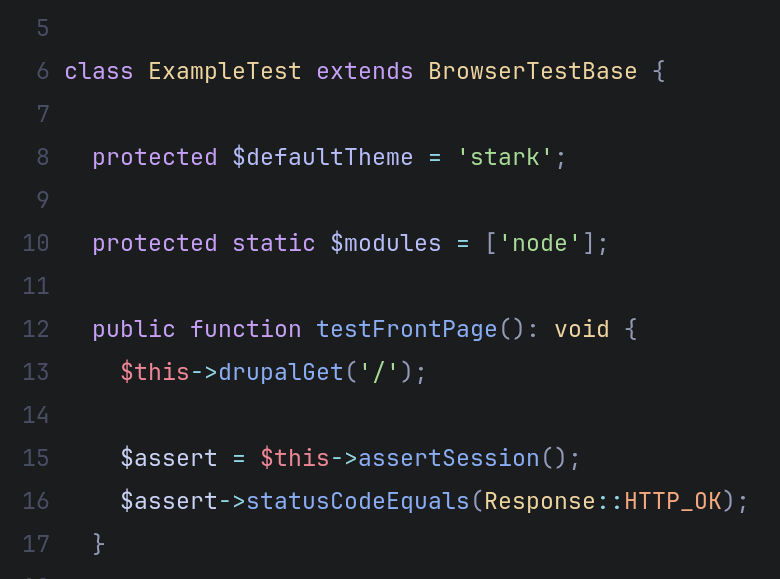Click line number 12 in the gutter
The width and height of the screenshot is (780, 579).
pos(36,329)
